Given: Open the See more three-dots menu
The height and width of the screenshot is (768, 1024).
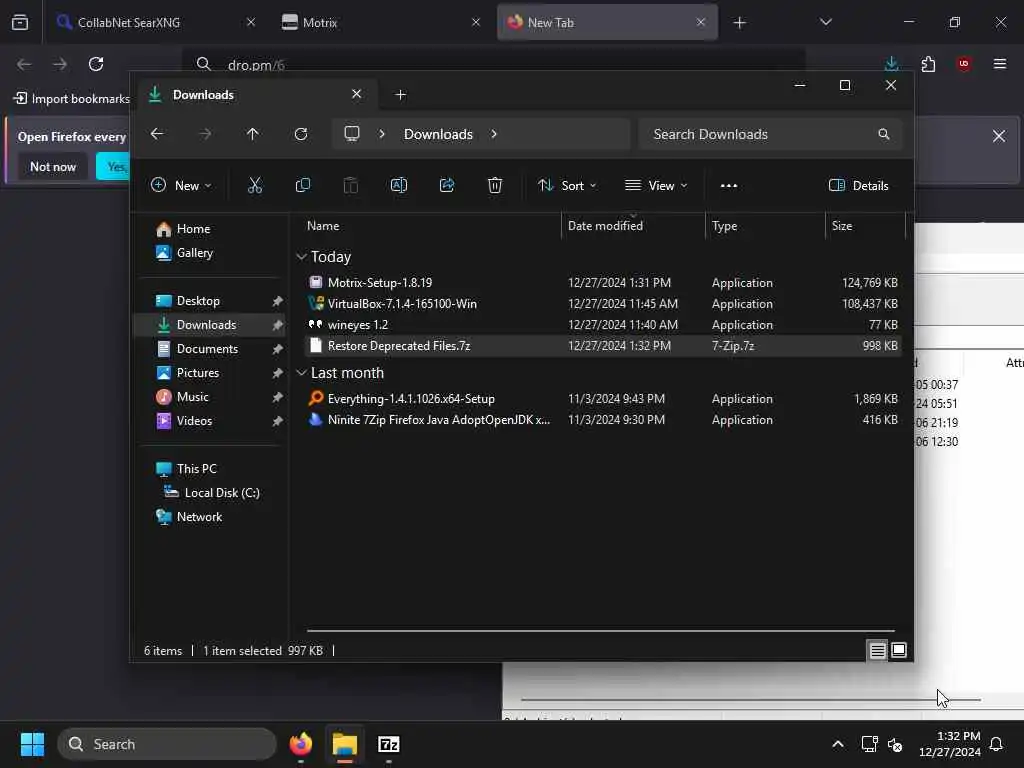Looking at the screenshot, I should [x=729, y=185].
